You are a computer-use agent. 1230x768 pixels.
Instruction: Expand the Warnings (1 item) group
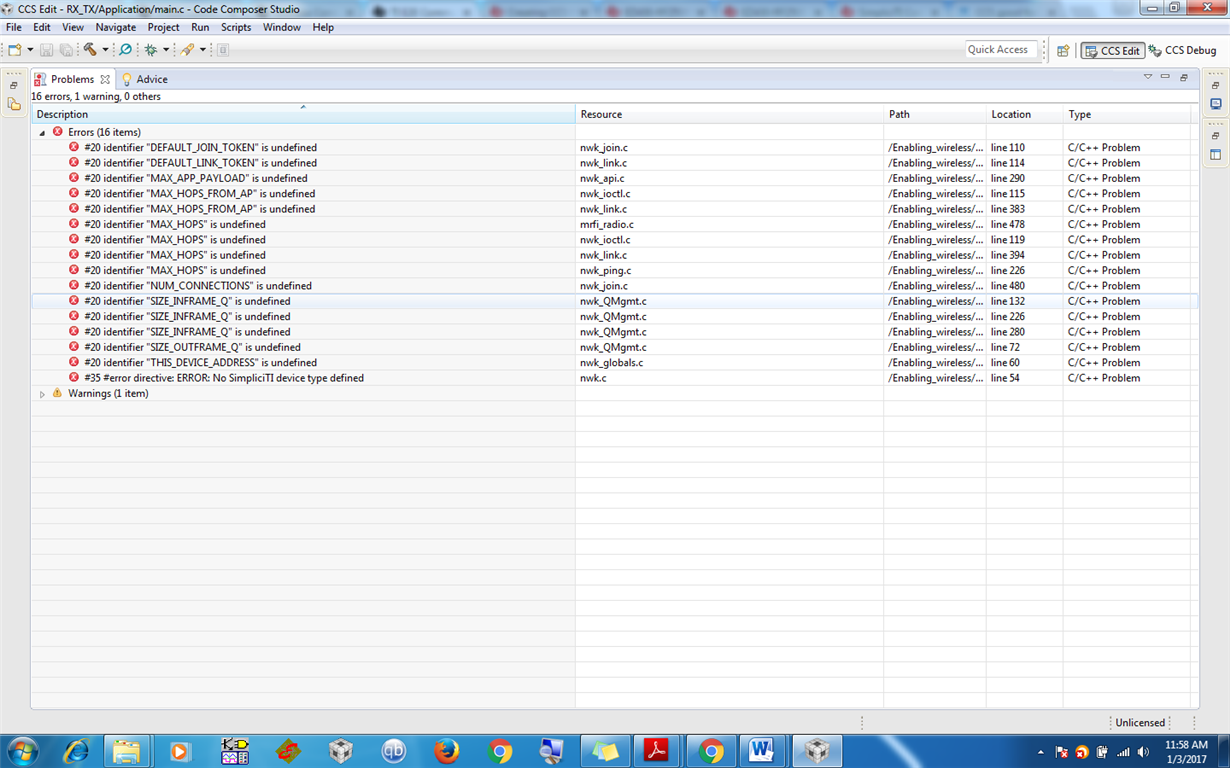click(x=42, y=394)
